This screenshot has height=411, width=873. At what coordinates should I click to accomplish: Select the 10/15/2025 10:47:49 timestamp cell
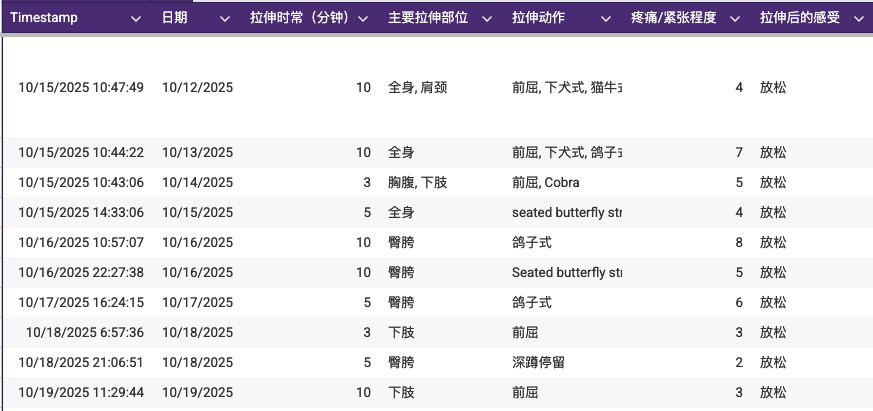click(x=81, y=88)
